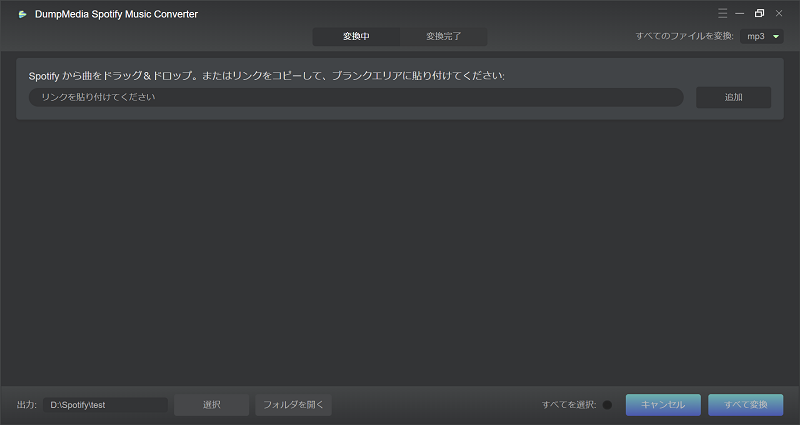
Task: Open the mp3 output format dropdown
Action: pos(762,36)
